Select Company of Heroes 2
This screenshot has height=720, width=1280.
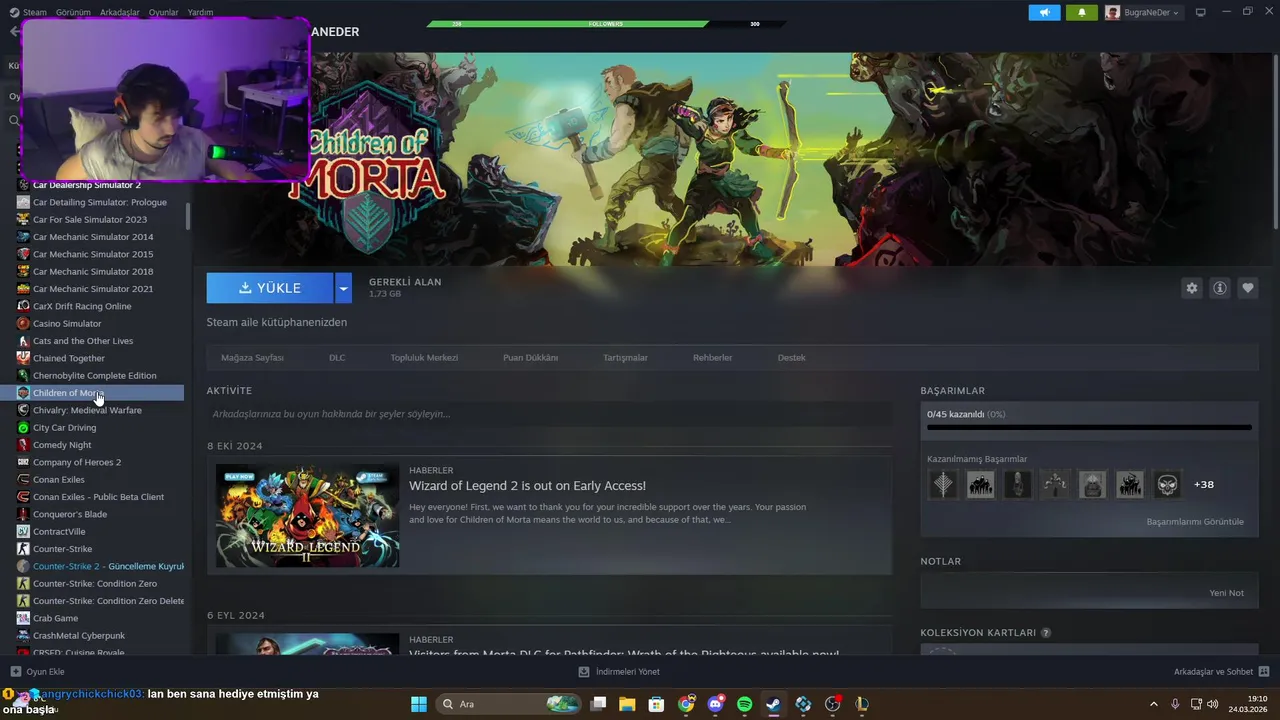coord(77,462)
